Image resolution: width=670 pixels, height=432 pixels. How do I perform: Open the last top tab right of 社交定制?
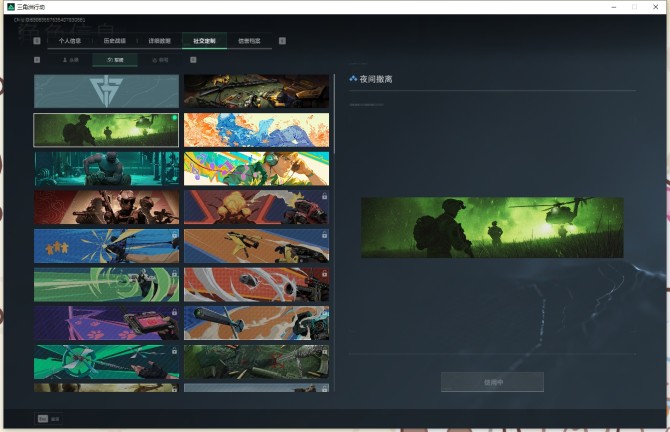[x=249, y=41]
